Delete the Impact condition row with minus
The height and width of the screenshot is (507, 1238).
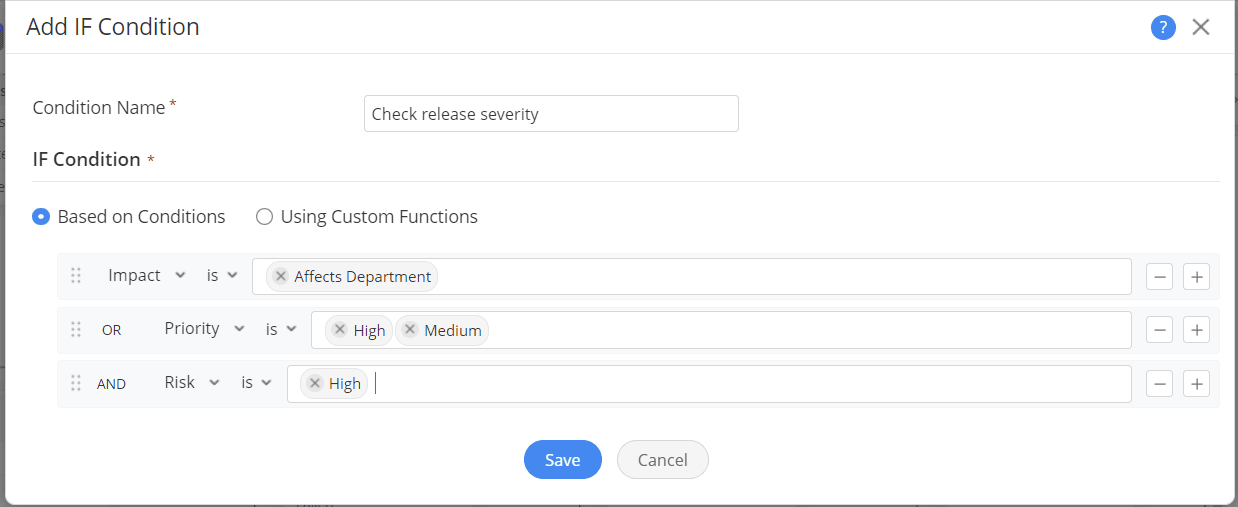pos(1159,277)
